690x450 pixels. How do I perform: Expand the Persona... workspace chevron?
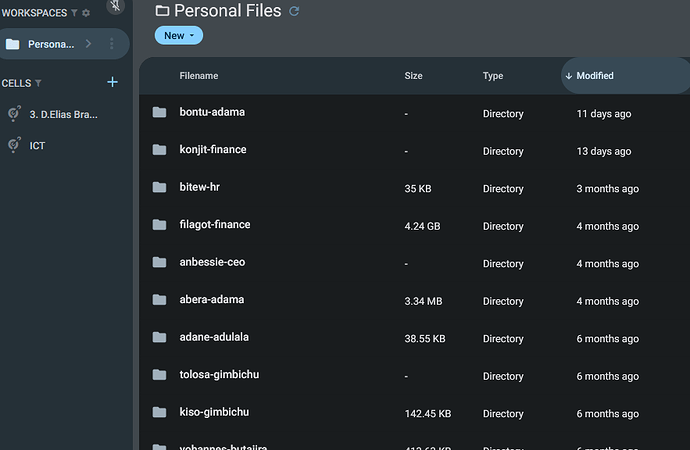tap(88, 44)
